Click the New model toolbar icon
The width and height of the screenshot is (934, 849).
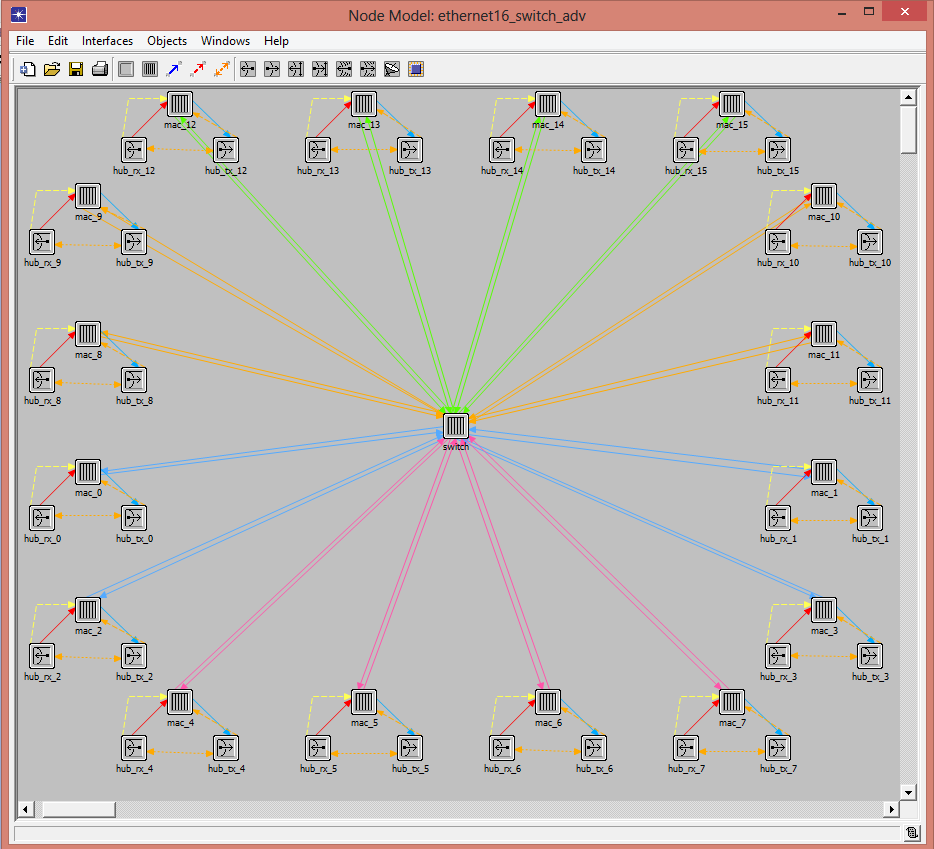28,69
